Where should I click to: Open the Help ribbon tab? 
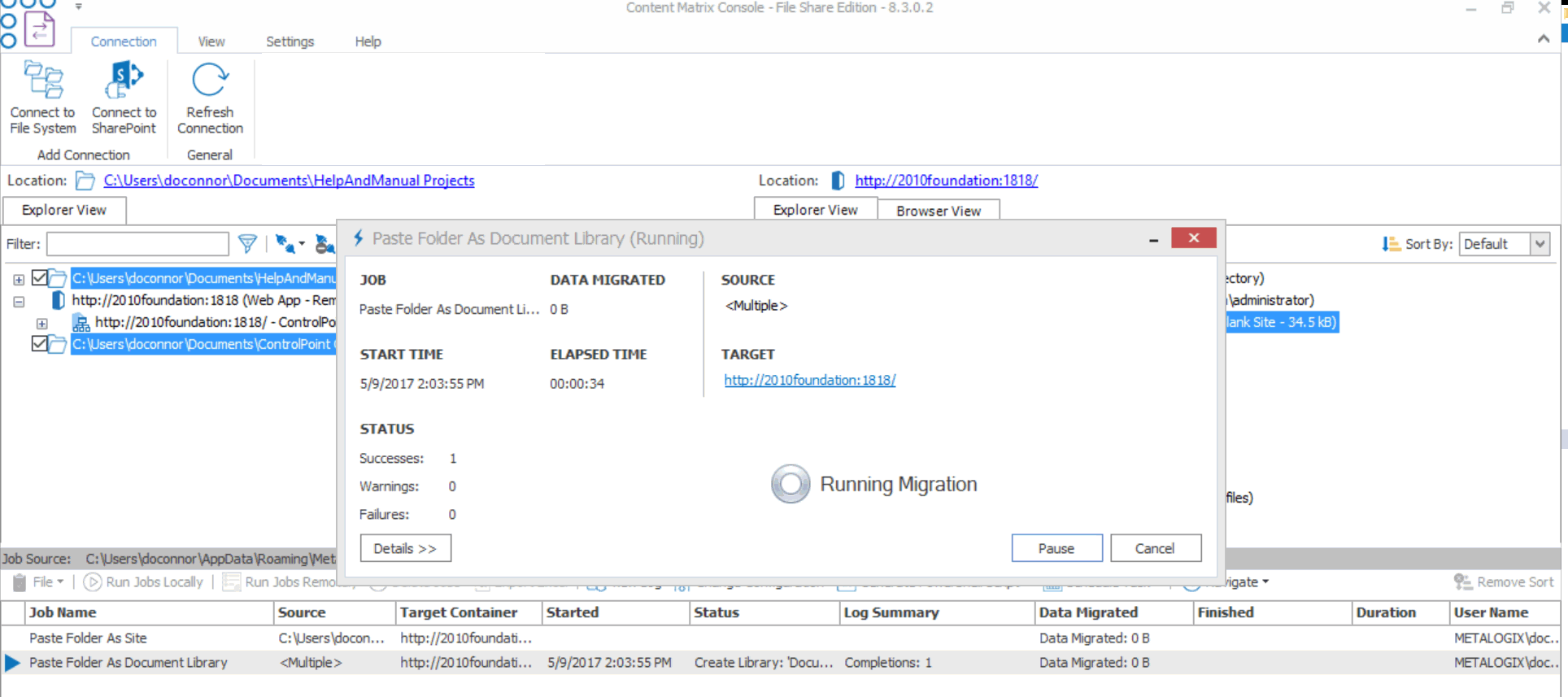[368, 41]
